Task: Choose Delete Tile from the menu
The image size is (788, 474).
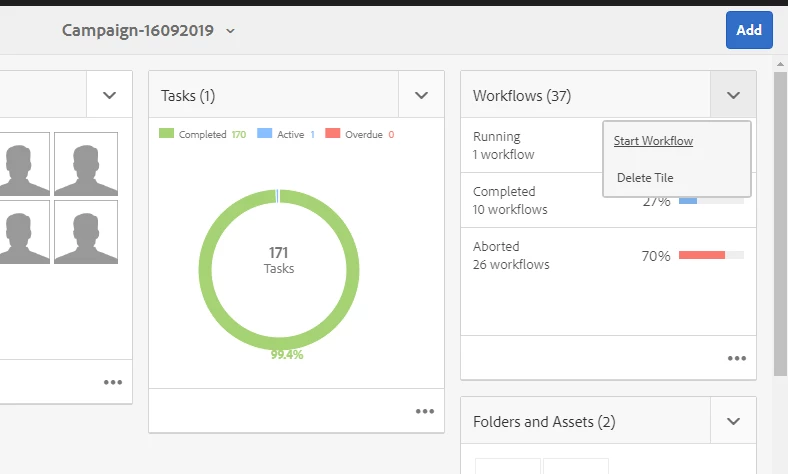Action: point(645,178)
